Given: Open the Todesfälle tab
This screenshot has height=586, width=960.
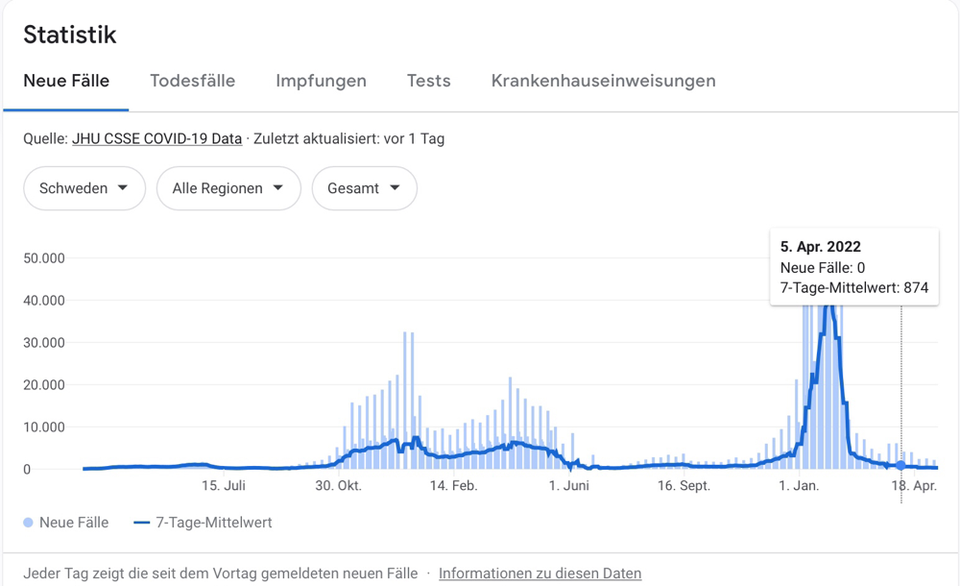Looking at the screenshot, I should (x=192, y=81).
